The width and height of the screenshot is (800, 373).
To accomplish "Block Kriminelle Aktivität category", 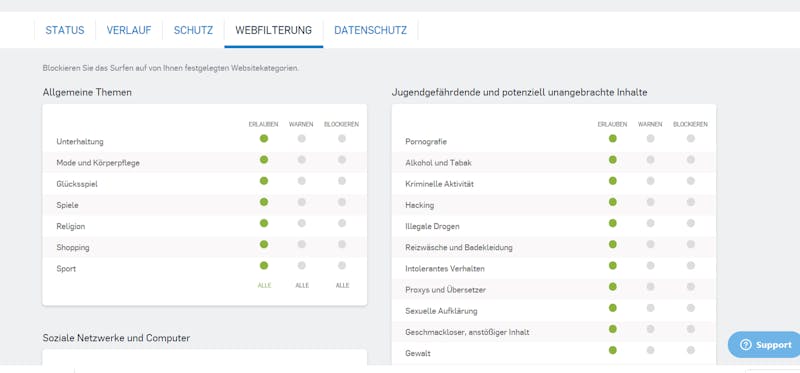I will [690, 181].
